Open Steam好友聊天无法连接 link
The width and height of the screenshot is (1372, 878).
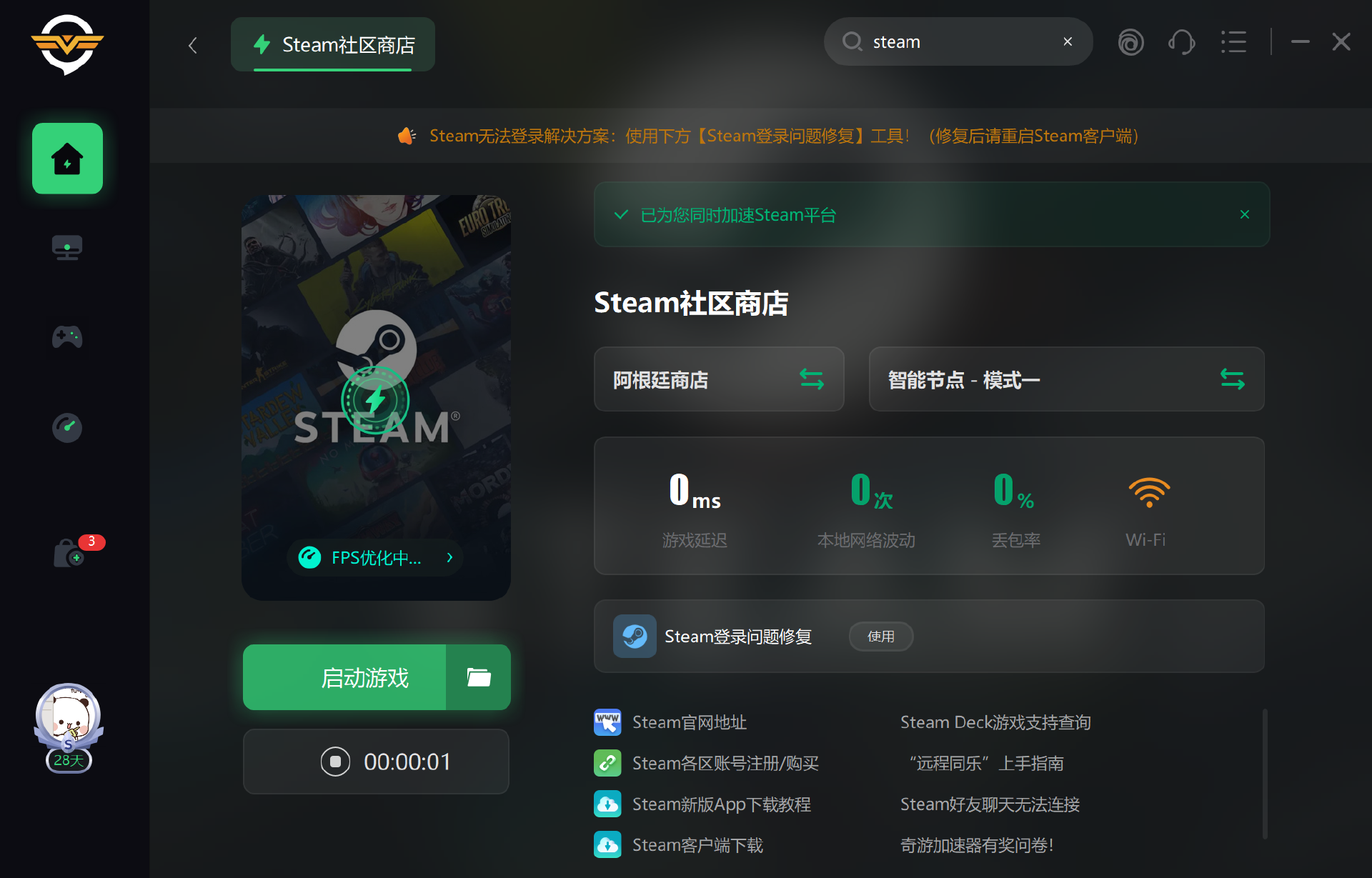[990, 804]
